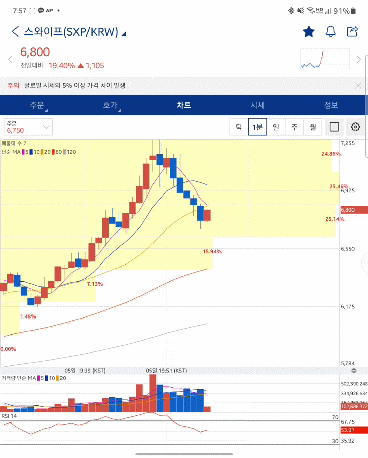Click the 24.88% profit label
This screenshot has height=458, width=368.
coord(331,154)
